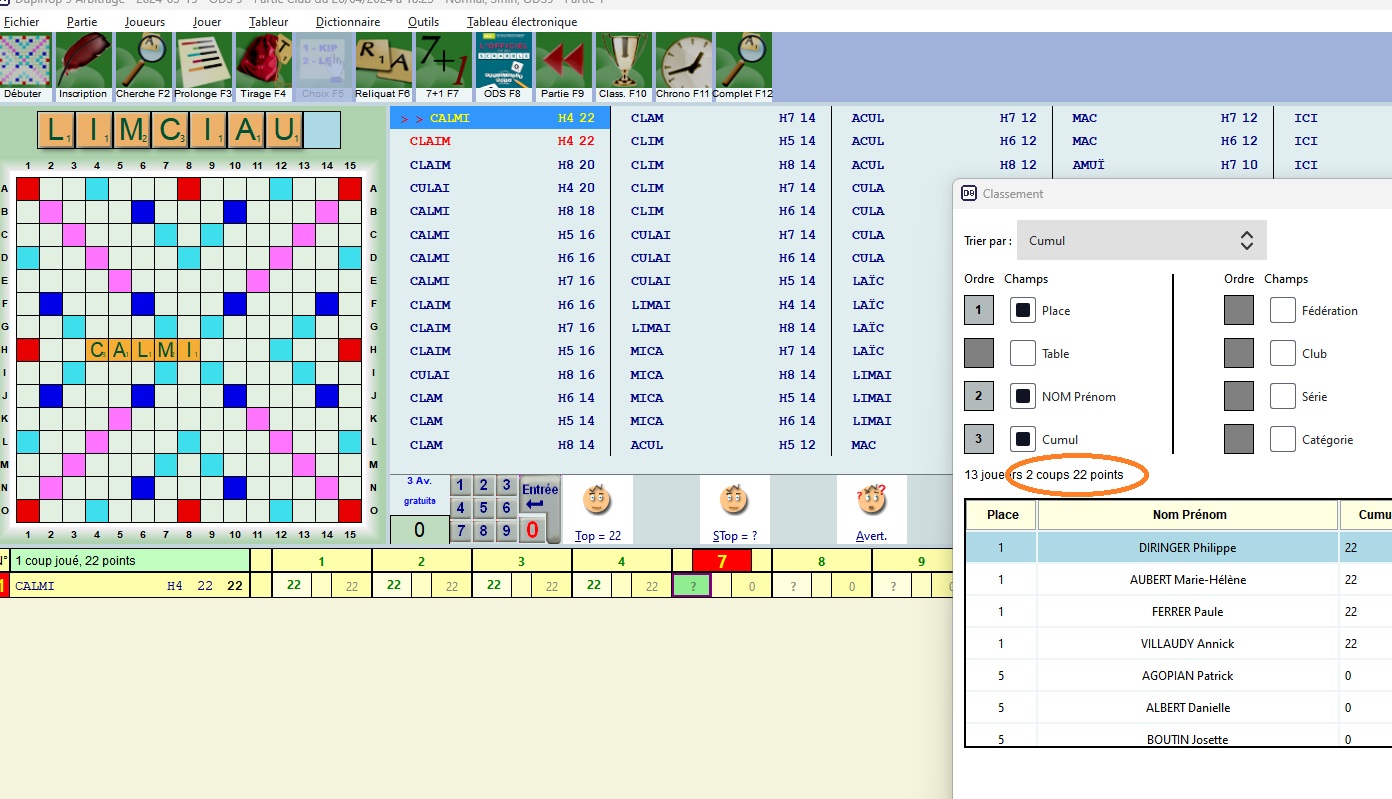
Task: Select CLAIM H4 22 in solutions list
Action: click(x=500, y=141)
